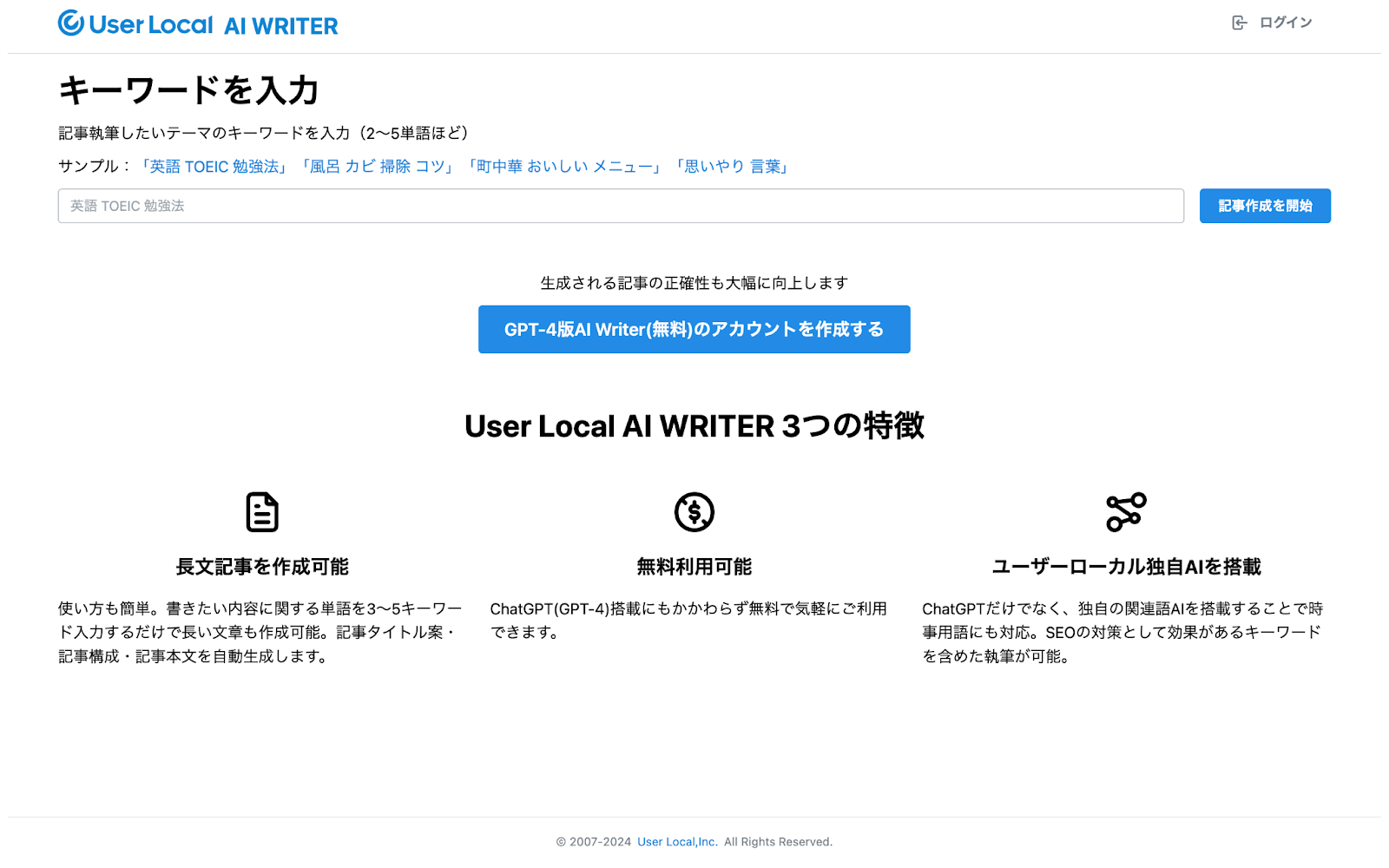Image resolution: width=1389 pixels, height=868 pixels.
Task: Click the network nodes icon above ユーザーローカル独自AIを搭載
Action: click(x=1126, y=512)
